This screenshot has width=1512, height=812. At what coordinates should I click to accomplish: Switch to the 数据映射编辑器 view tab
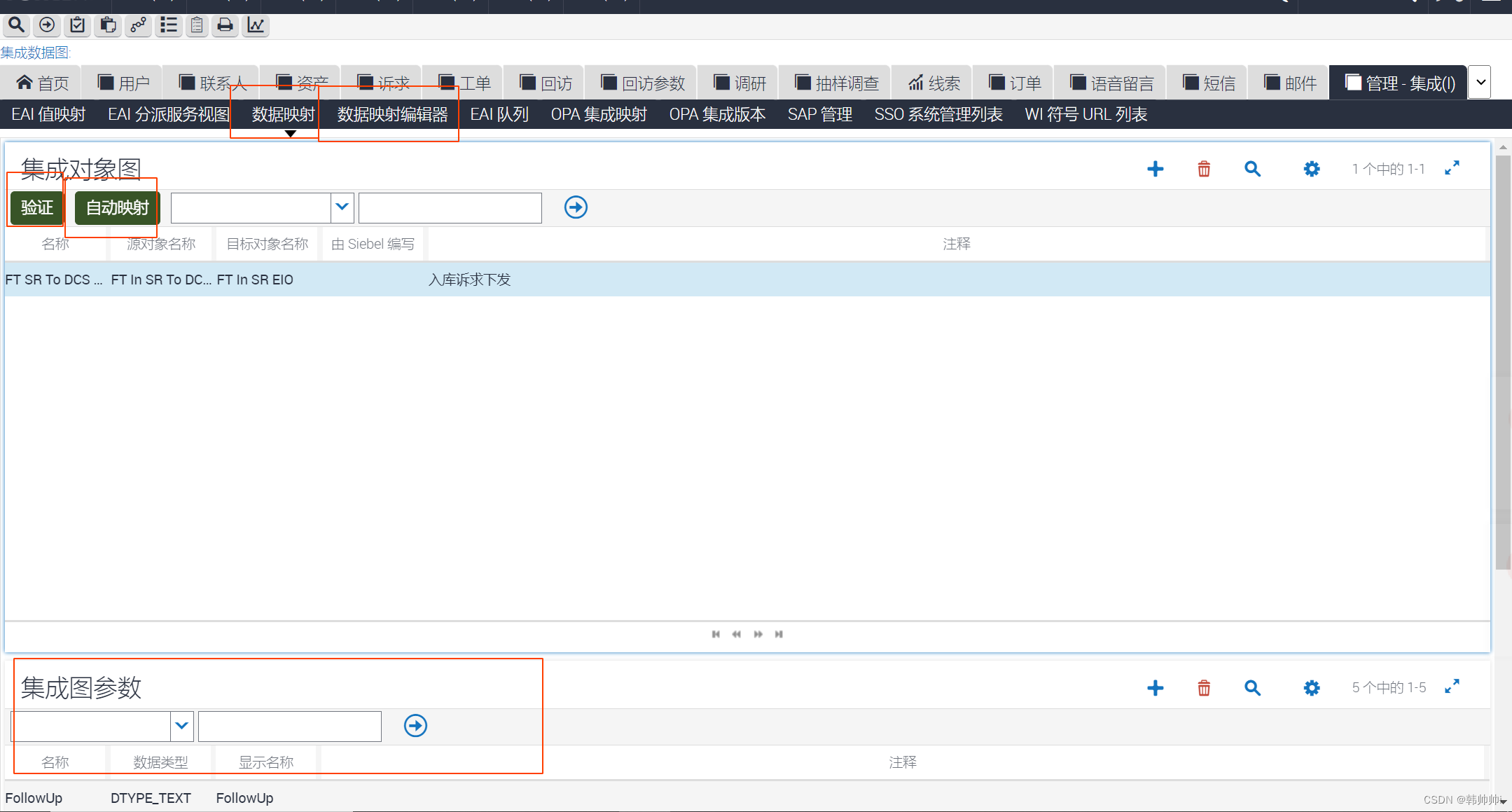(392, 114)
